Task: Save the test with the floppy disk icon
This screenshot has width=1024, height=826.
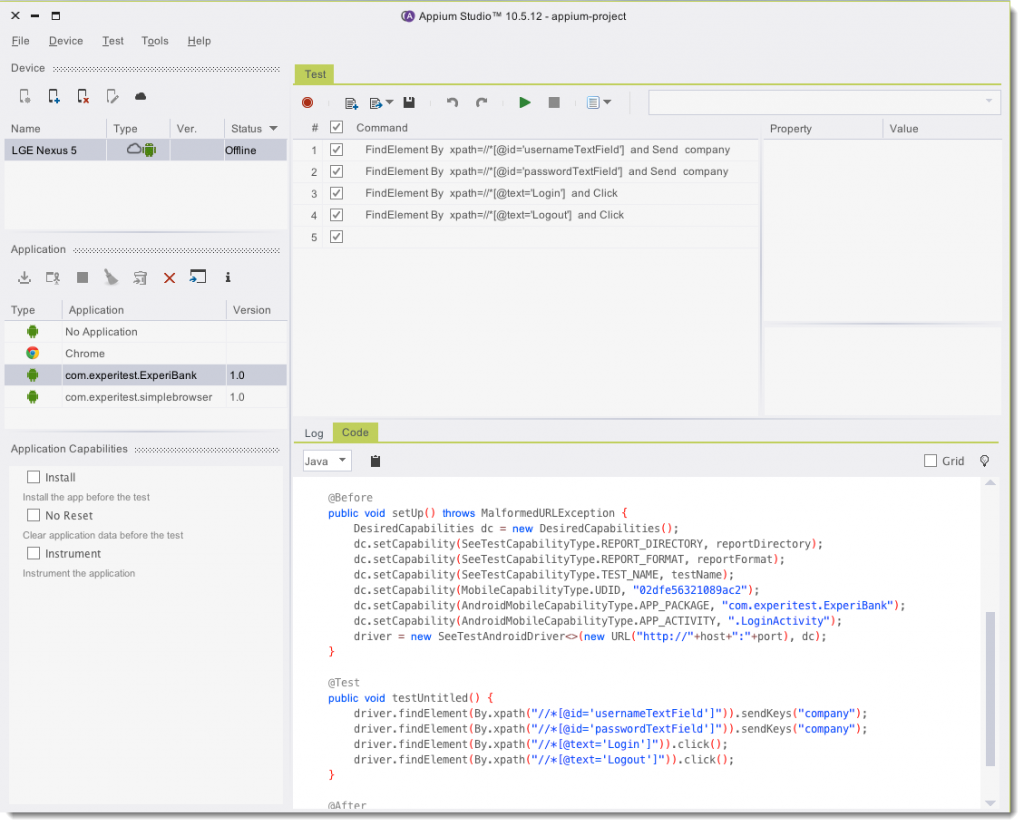Action: (x=409, y=103)
